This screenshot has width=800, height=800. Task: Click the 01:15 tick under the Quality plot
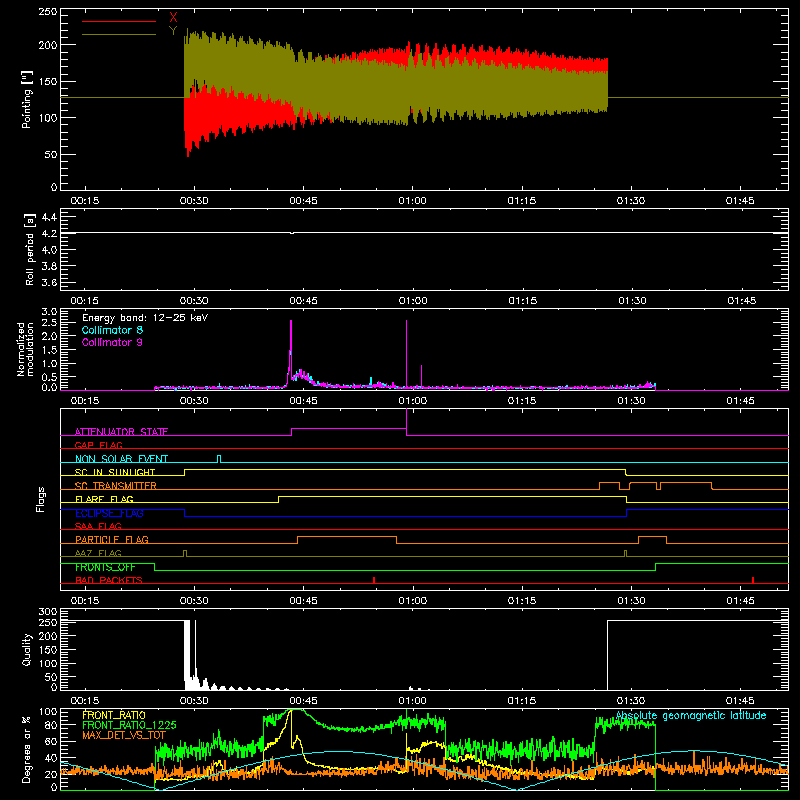[x=521, y=701]
